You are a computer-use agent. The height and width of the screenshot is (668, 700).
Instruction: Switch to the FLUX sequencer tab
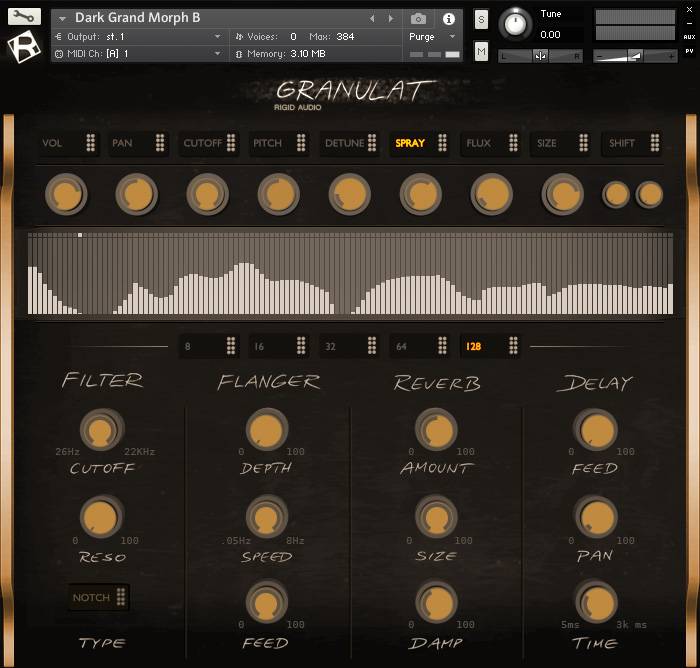[x=491, y=143]
